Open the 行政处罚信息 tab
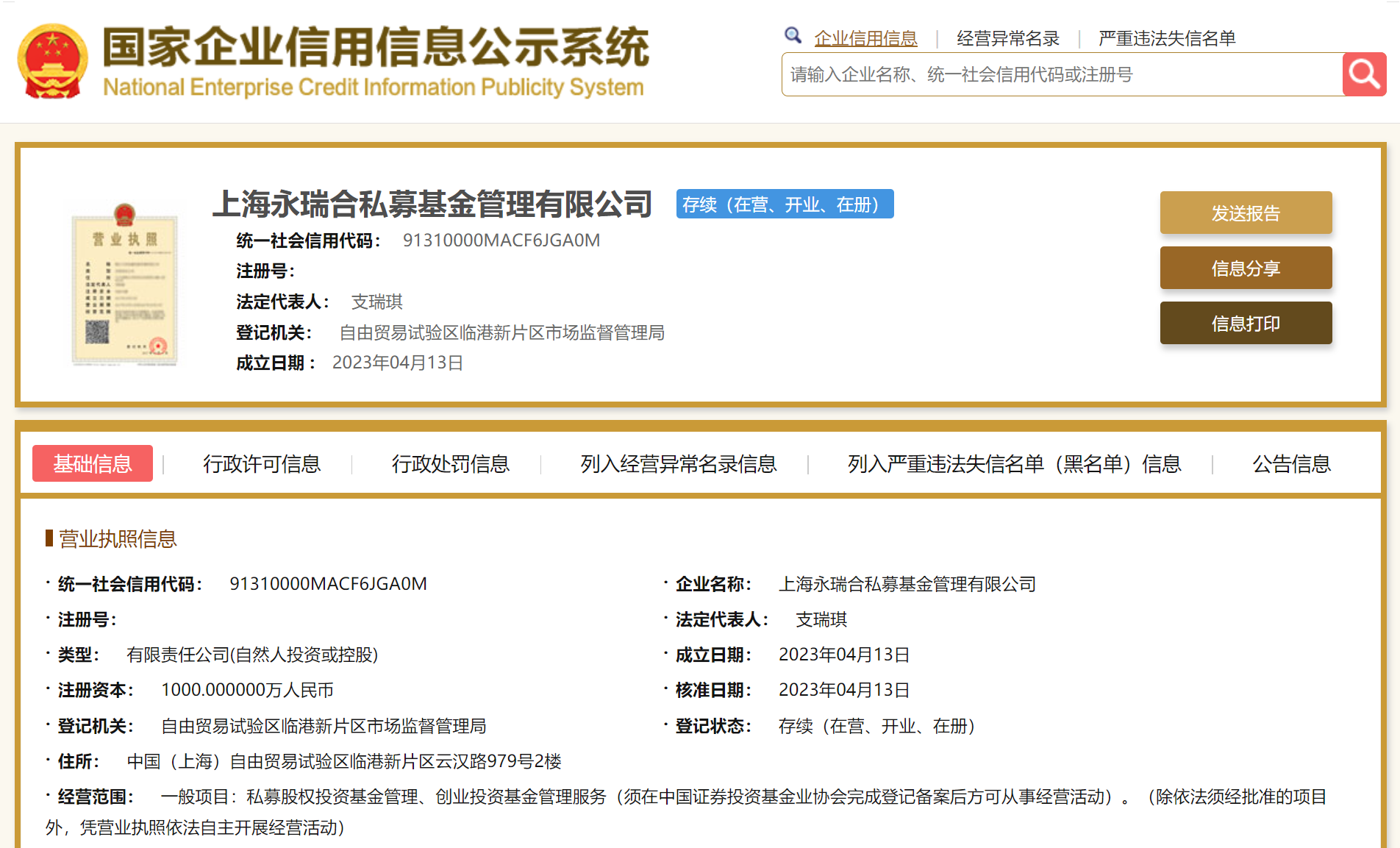Screen dimensions: 1400x848 coord(451,464)
